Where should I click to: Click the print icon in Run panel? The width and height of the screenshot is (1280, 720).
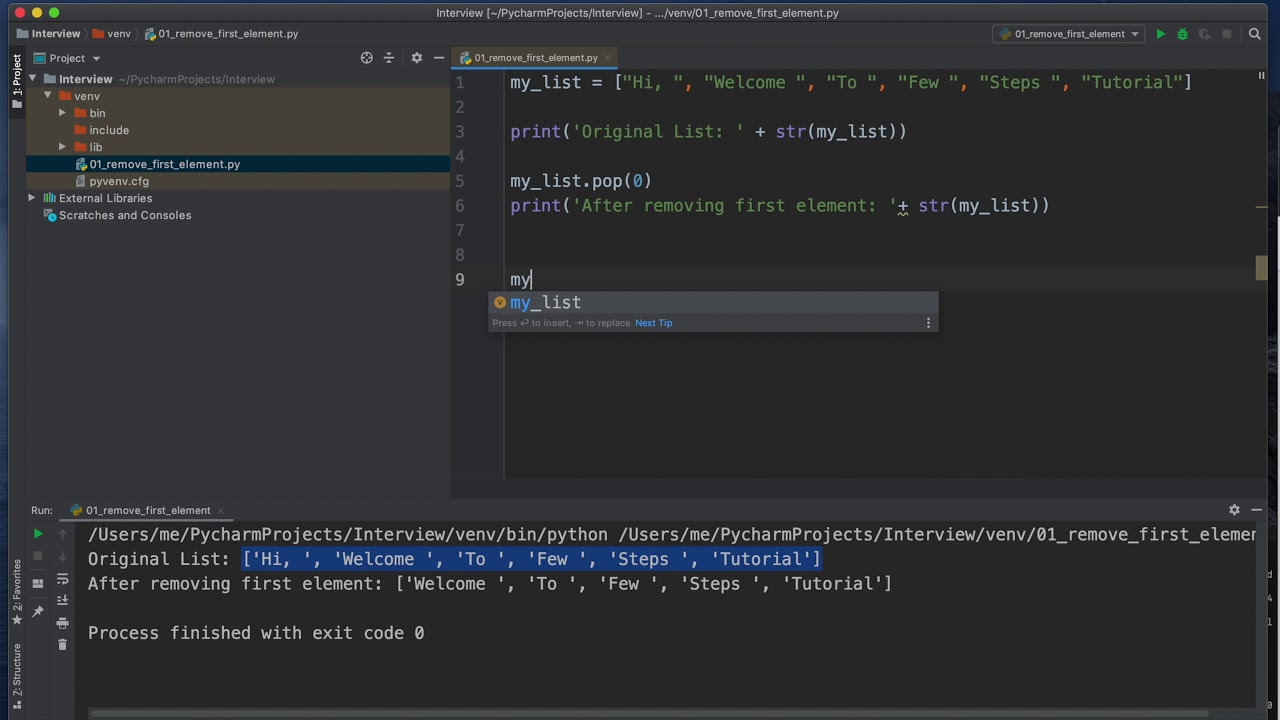[x=62, y=622]
